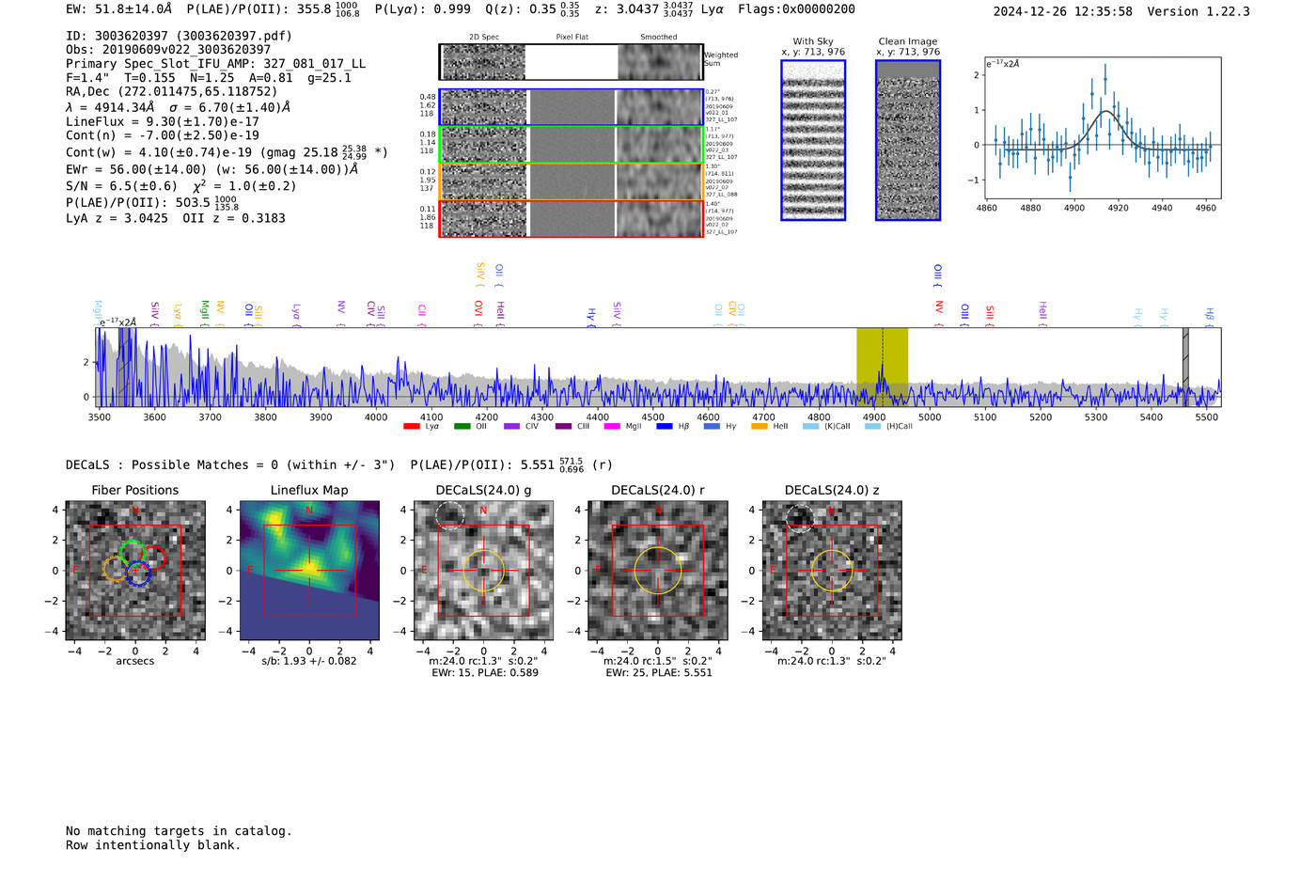Click the timestamp 2024-12-26 12:35:58
The height and width of the screenshot is (896, 1316).
click(x=1063, y=11)
